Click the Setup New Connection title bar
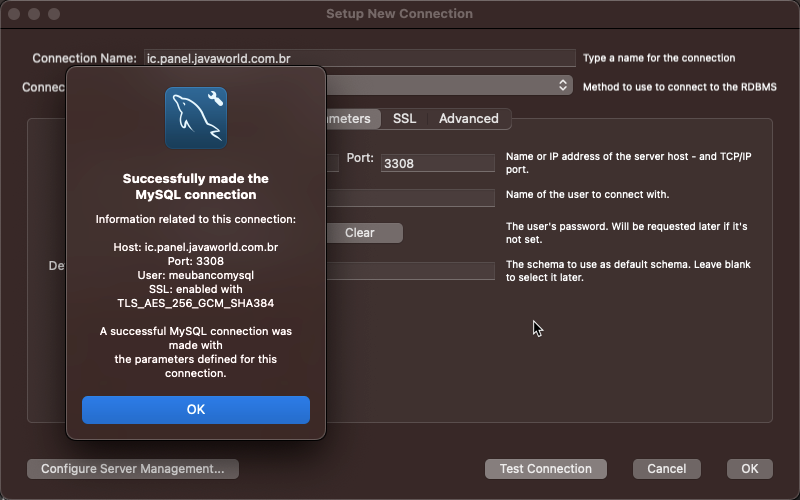The width and height of the screenshot is (800, 500). [x=399, y=14]
